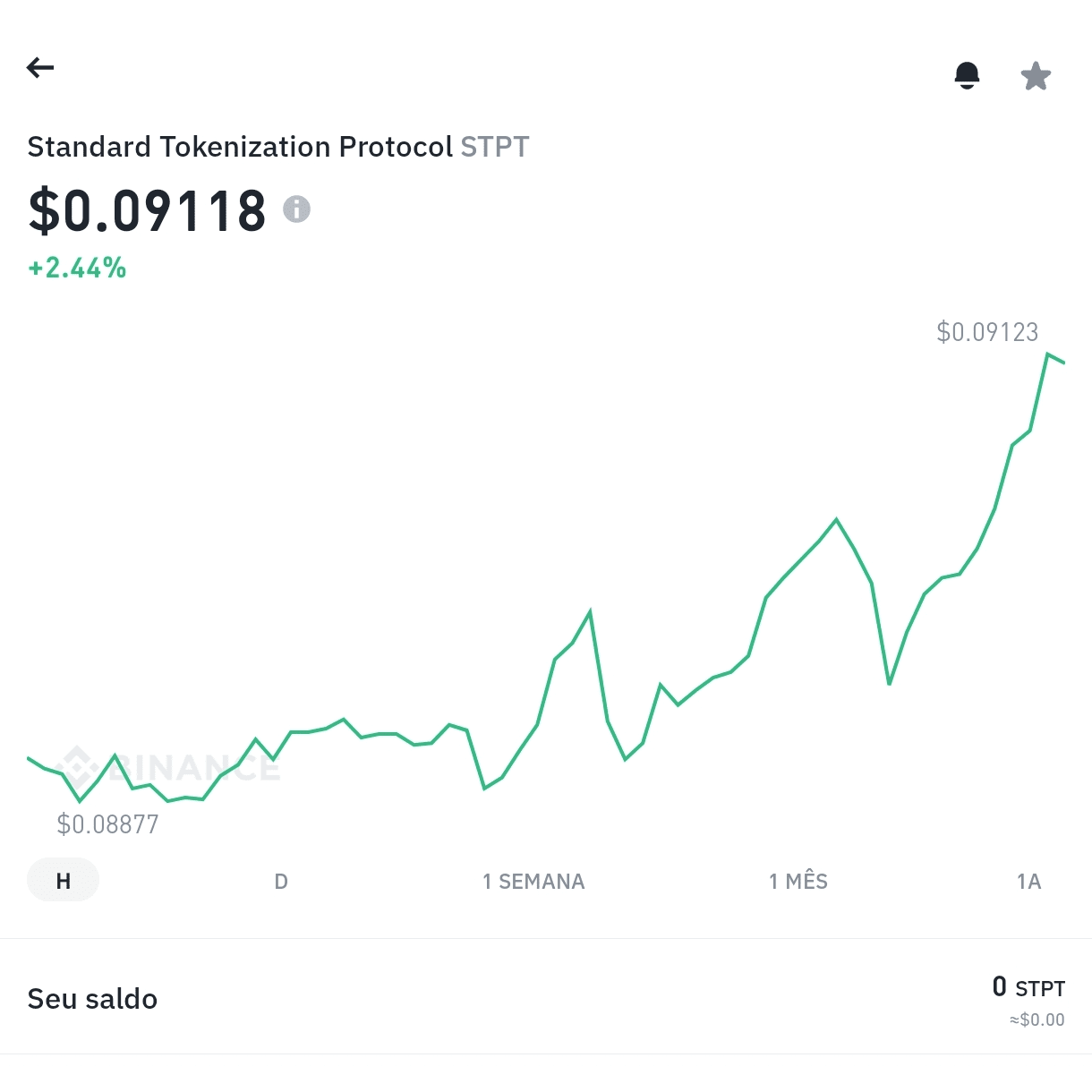Image resolution: width=1092 pixels, height=1092 pixels.
Task: Go back with the left arrow
Action: click(x=40, y=67)
